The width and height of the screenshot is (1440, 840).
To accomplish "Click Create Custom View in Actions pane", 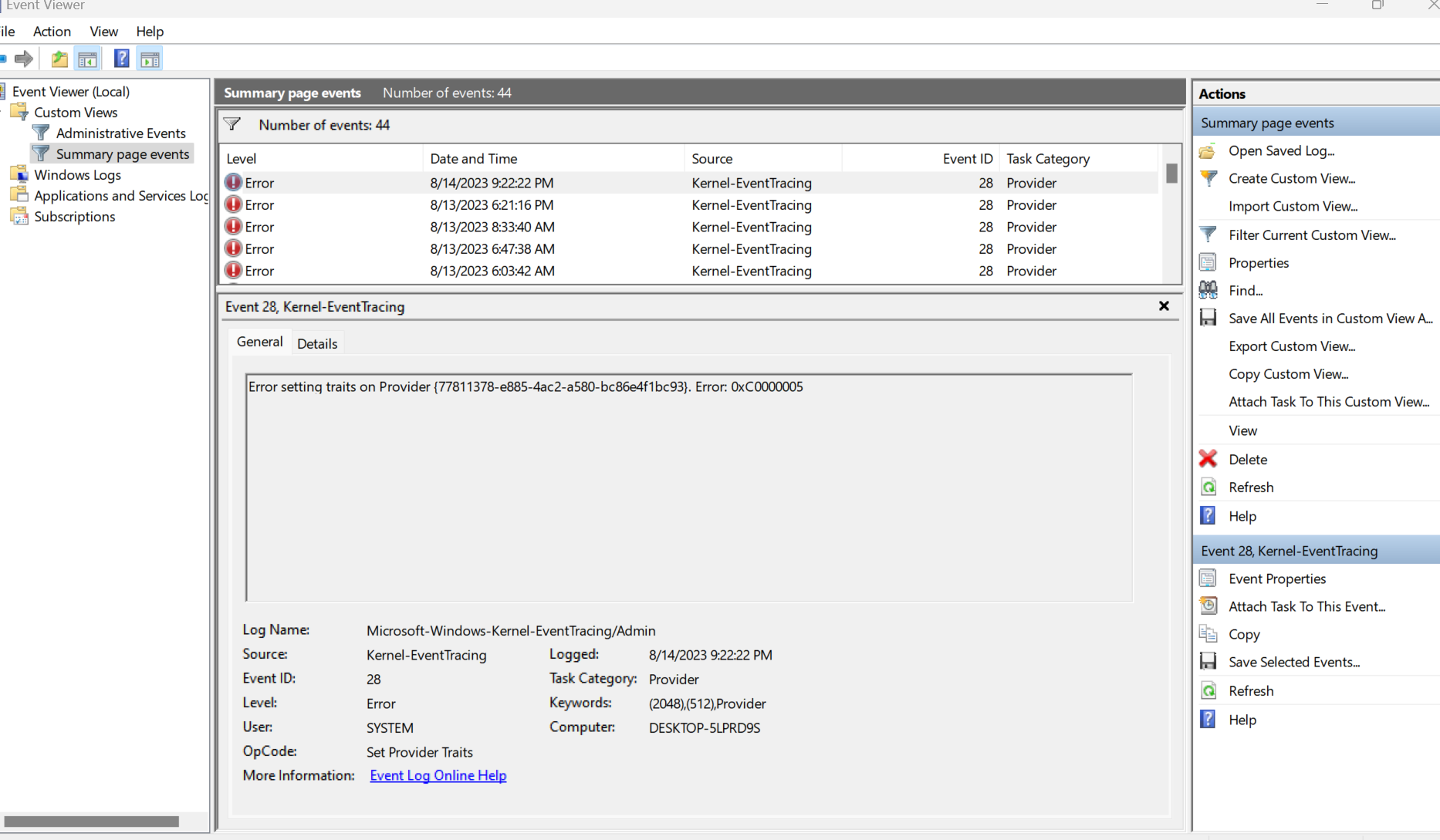I will 1292,178.
